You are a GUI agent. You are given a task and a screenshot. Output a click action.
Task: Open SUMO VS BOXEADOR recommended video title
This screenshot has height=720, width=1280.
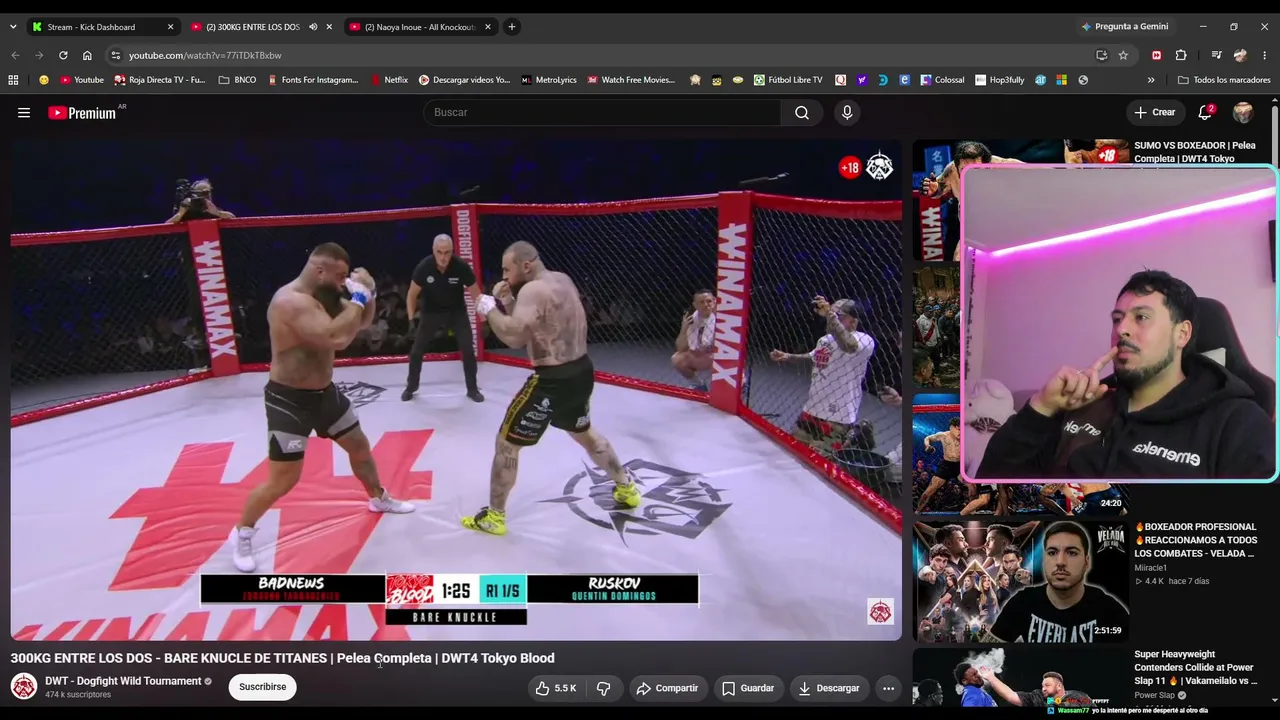(x=1194, y=152)
